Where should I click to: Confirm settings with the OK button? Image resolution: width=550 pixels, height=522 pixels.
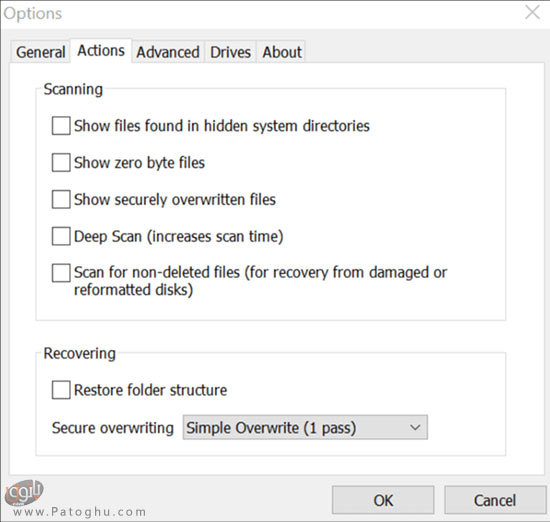tap(383, 500)
